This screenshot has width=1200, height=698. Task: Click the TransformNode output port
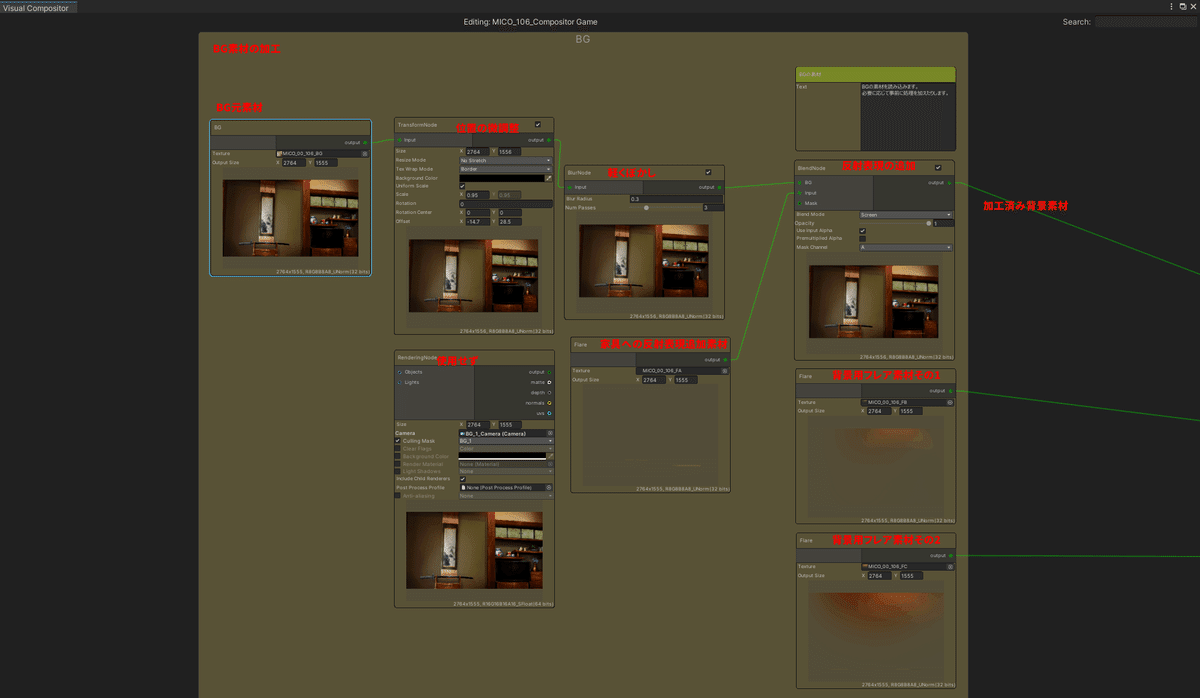tap(549, 140)
